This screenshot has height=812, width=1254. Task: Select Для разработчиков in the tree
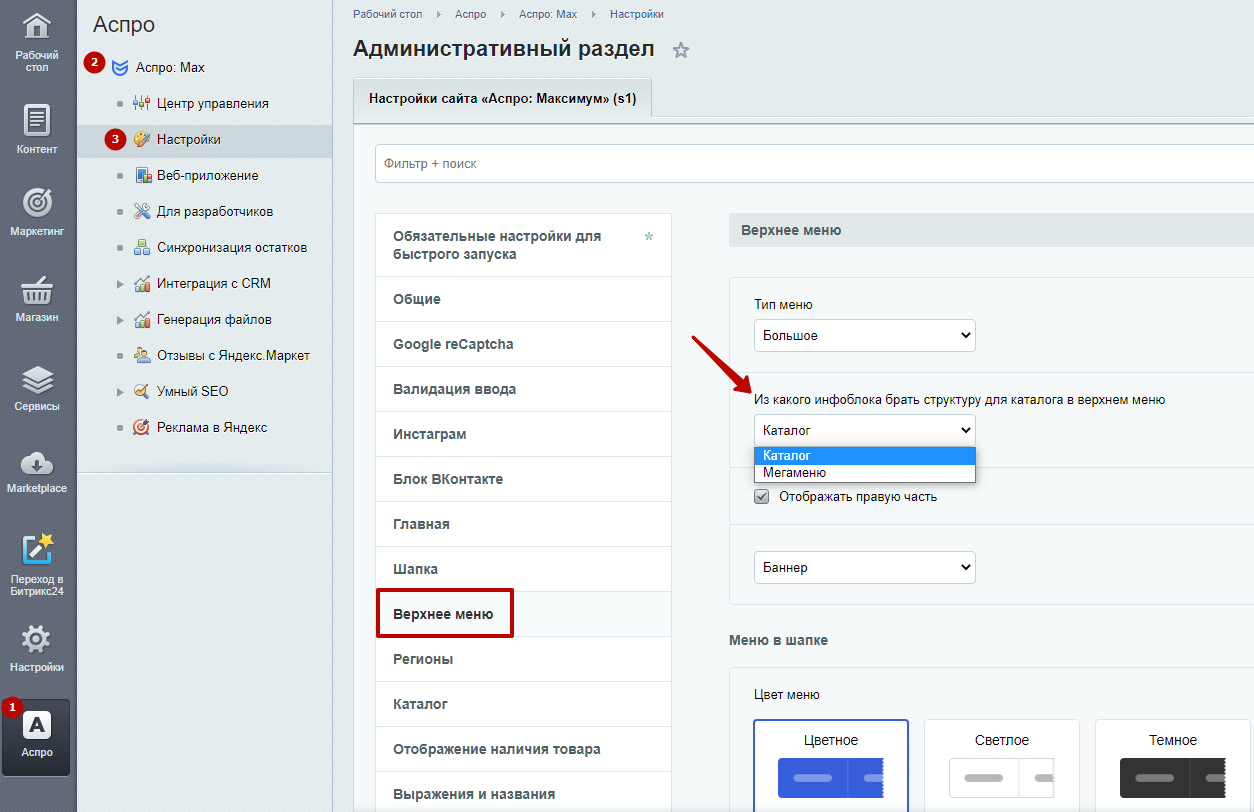(x=215, y=211)
